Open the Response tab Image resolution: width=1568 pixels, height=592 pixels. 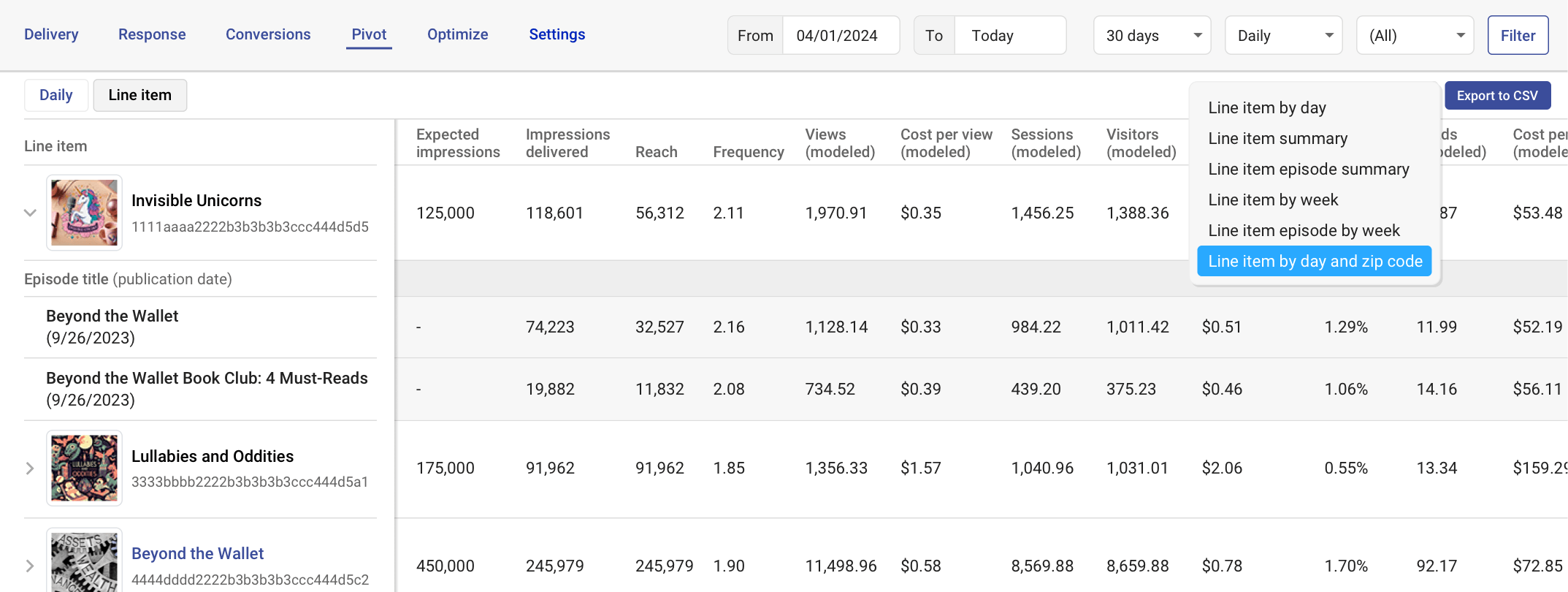(152, 34)
